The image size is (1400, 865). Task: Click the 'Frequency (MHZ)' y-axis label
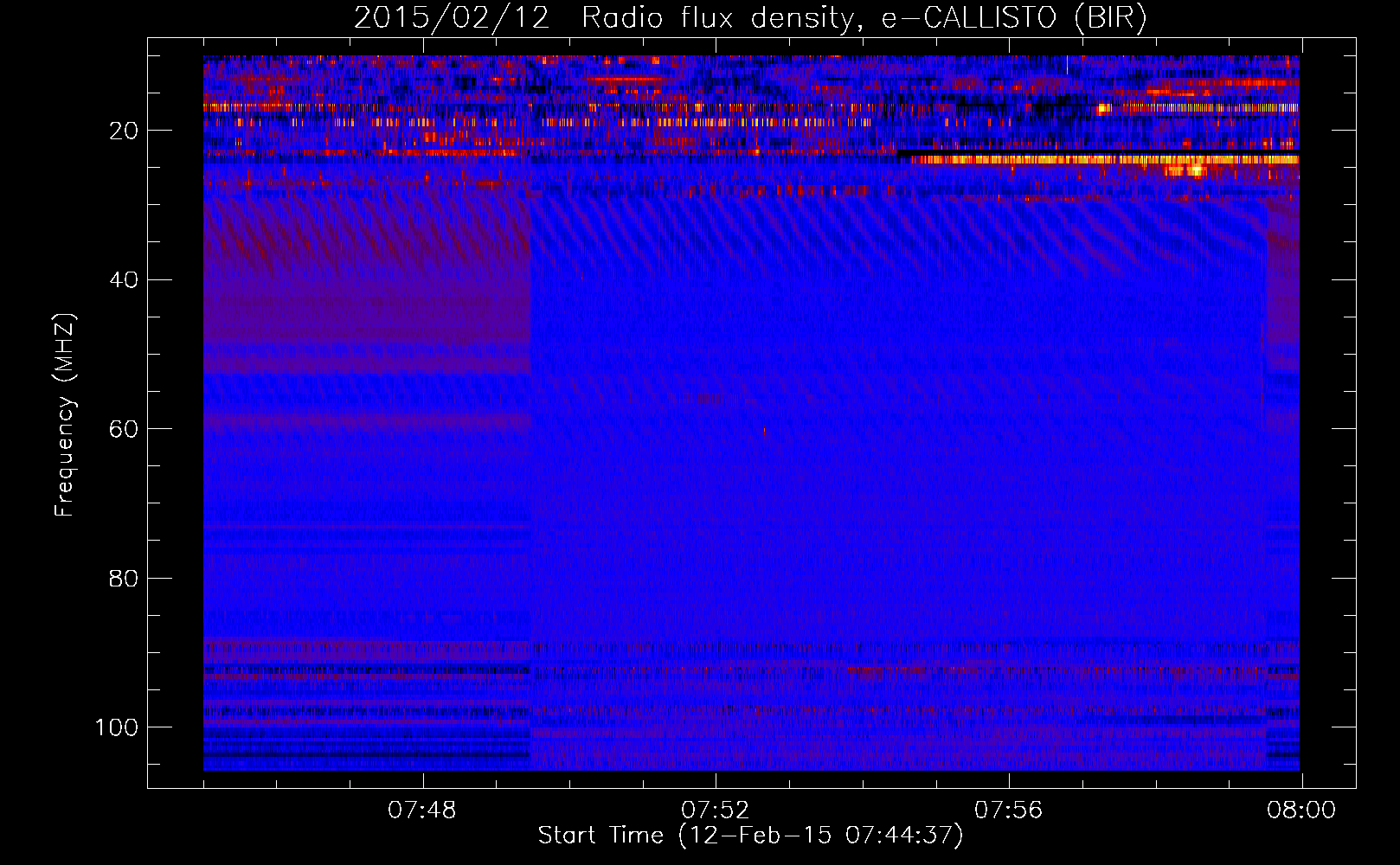point(66,415)
